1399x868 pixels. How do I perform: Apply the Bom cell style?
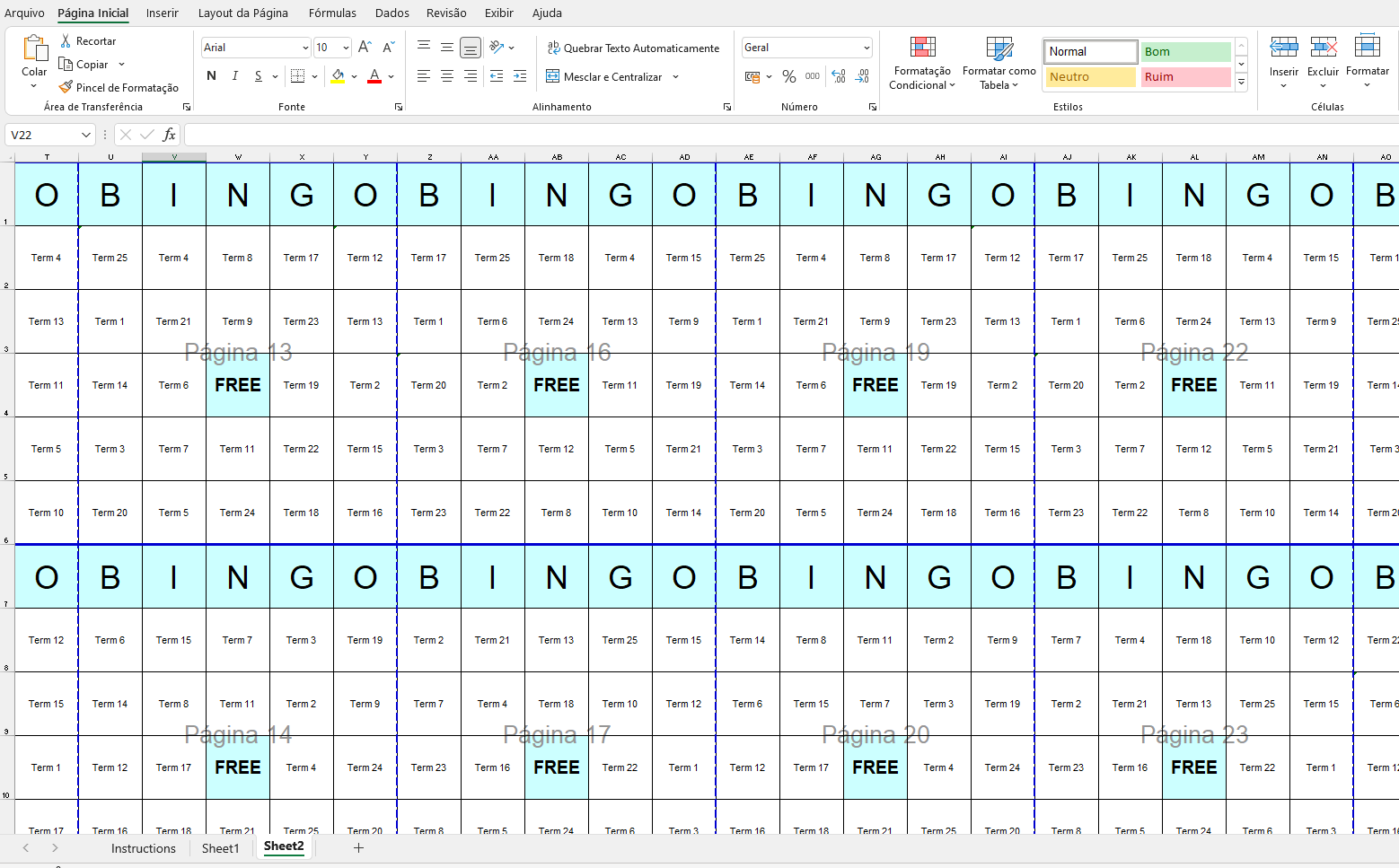coord(1185,52)
